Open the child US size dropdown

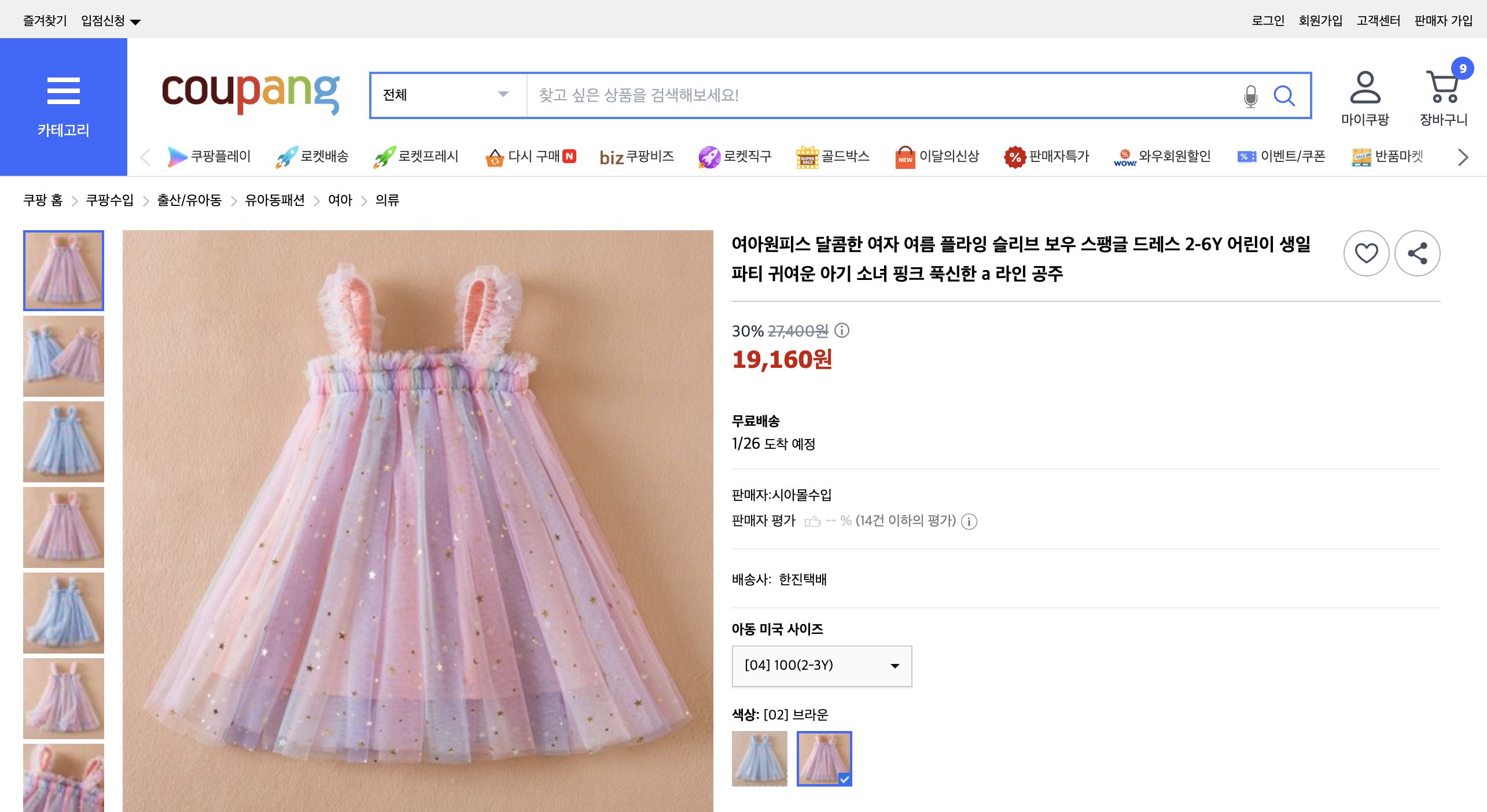tap(821, 666)
